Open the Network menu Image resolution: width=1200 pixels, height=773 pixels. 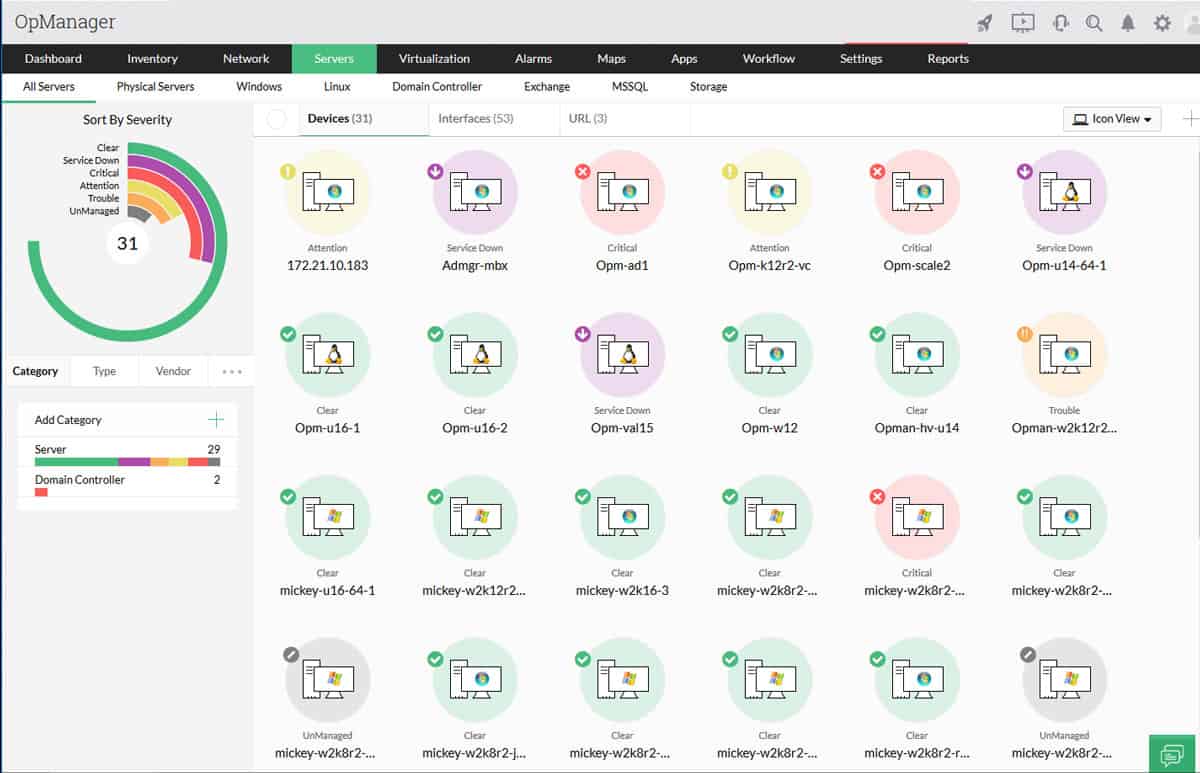coord(246,58)
